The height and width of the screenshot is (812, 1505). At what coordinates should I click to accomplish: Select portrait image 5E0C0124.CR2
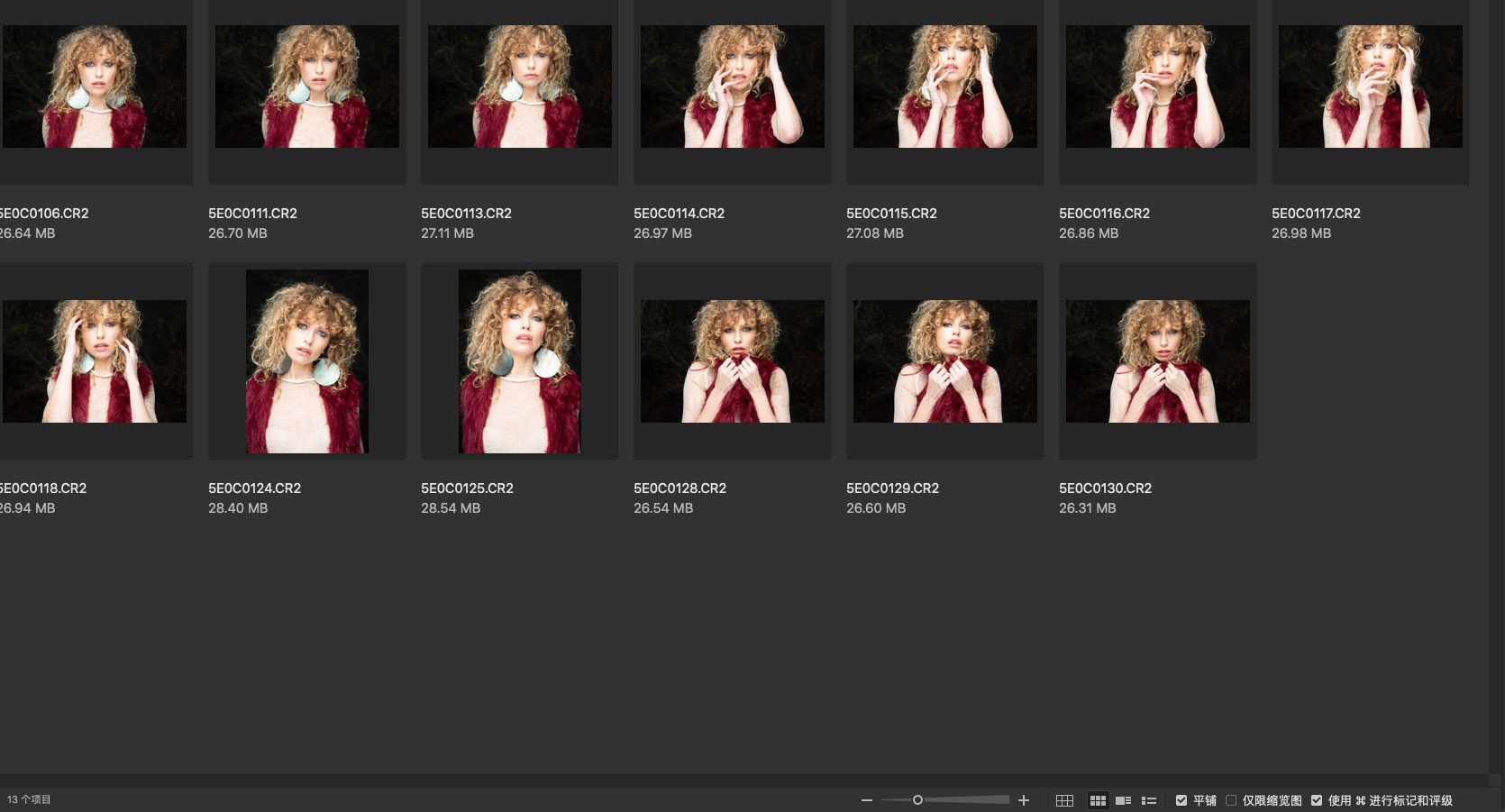tap(306, 361)
